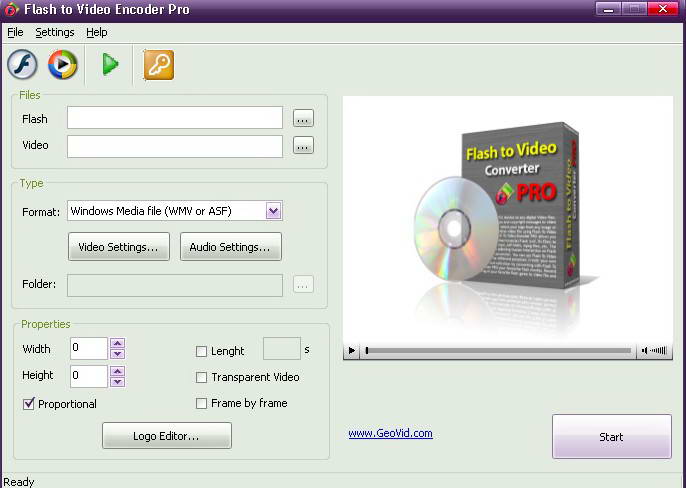
Task: Open the Format dropdown list
Action: click(x=273, y=211)
